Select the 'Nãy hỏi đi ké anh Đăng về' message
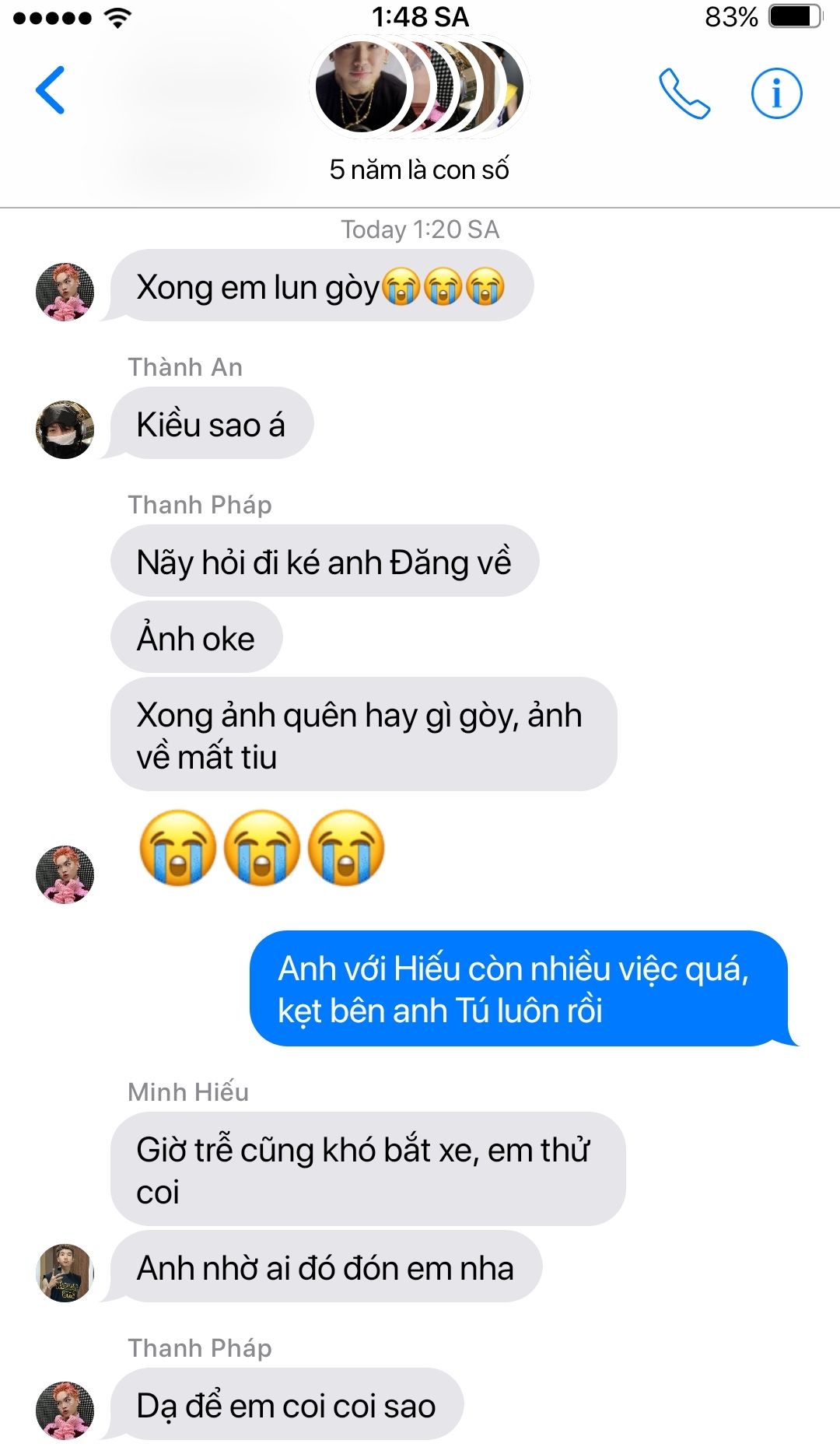The image size is (840, 1454). tap(324, 562)
